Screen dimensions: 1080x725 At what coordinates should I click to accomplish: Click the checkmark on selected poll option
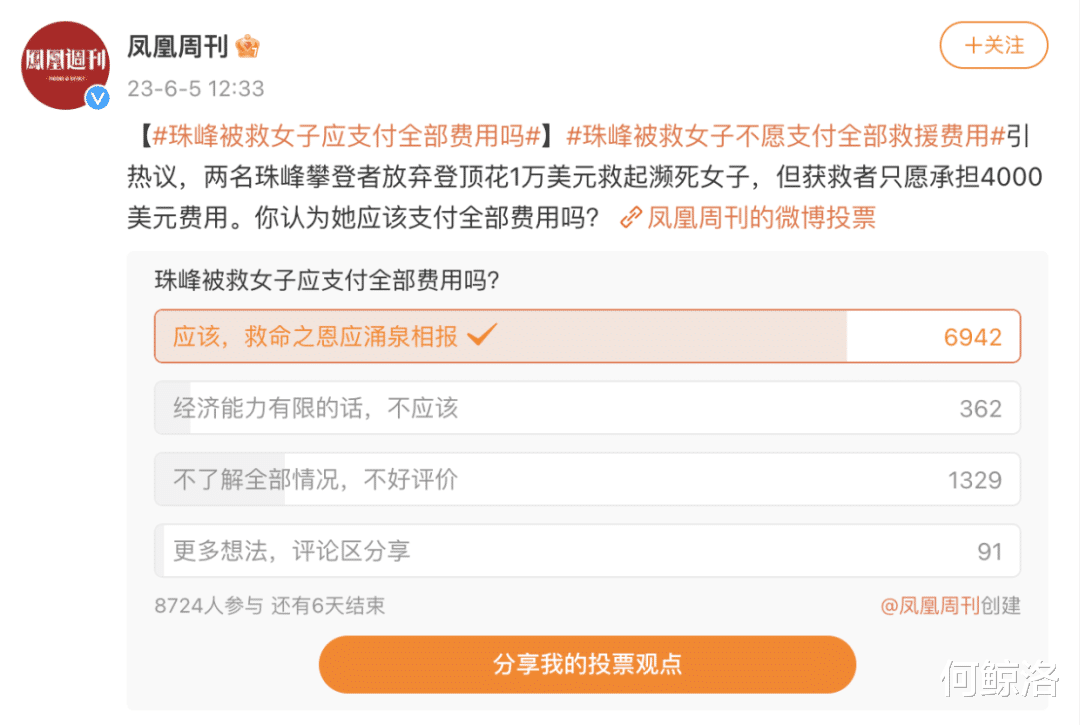(x=482, y=335)
